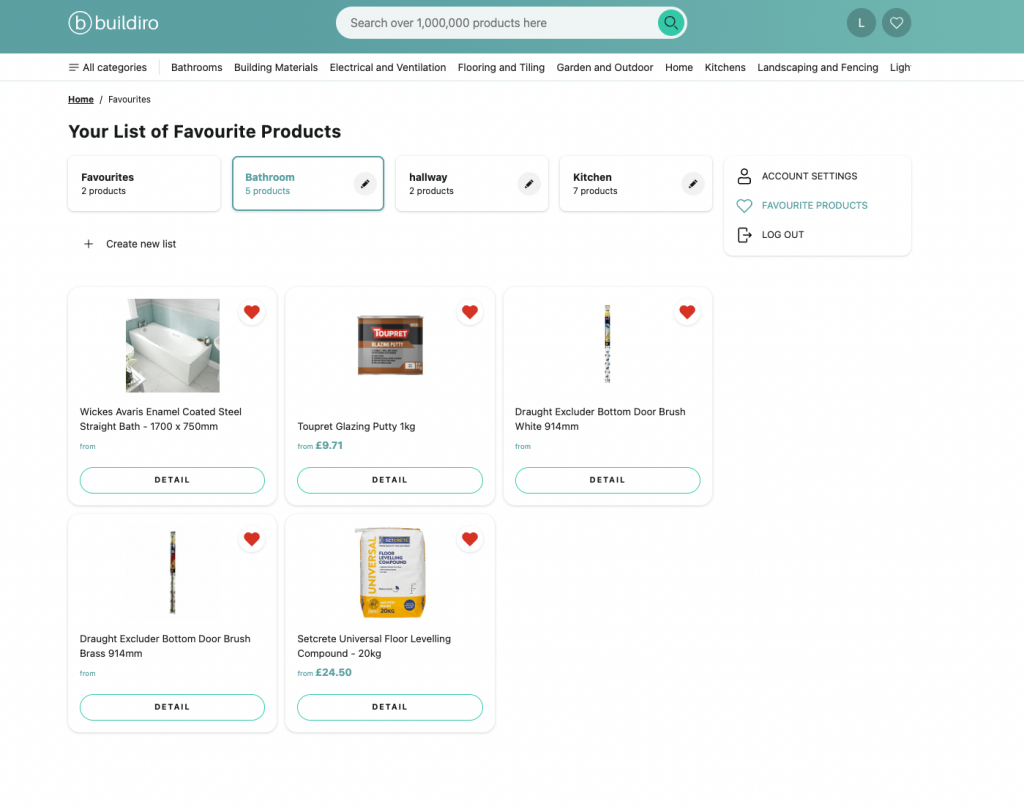Open the user account avatar L
This screenshot has width=1024, height=807.
pos(861,23)
